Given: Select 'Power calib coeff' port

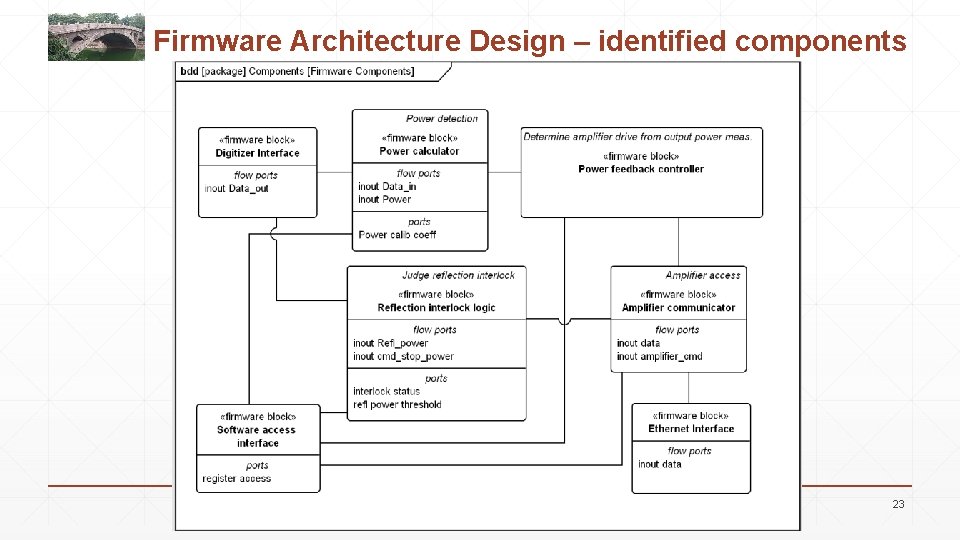Looking at the screenshot, I should (x=397, y=234).
